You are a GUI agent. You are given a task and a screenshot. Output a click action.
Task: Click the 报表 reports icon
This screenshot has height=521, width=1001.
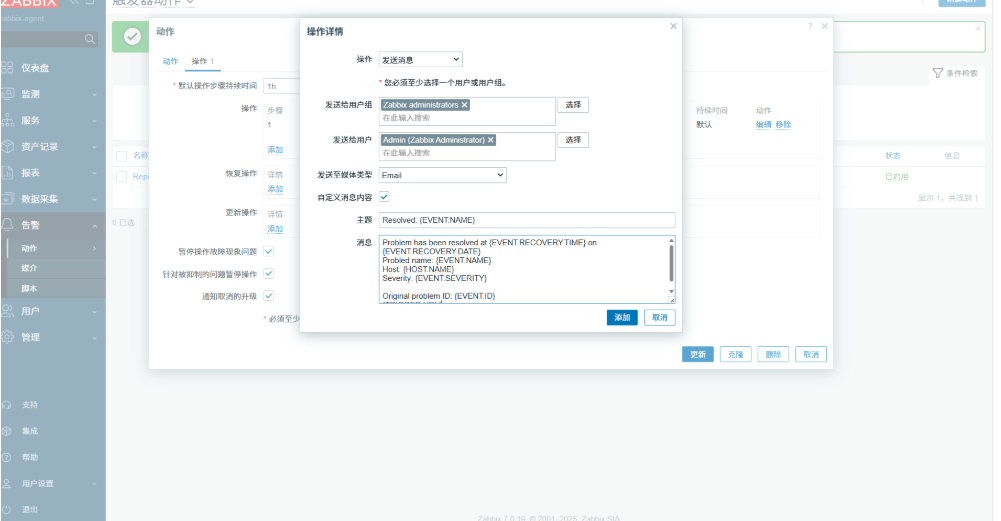[x=8, y=172]
